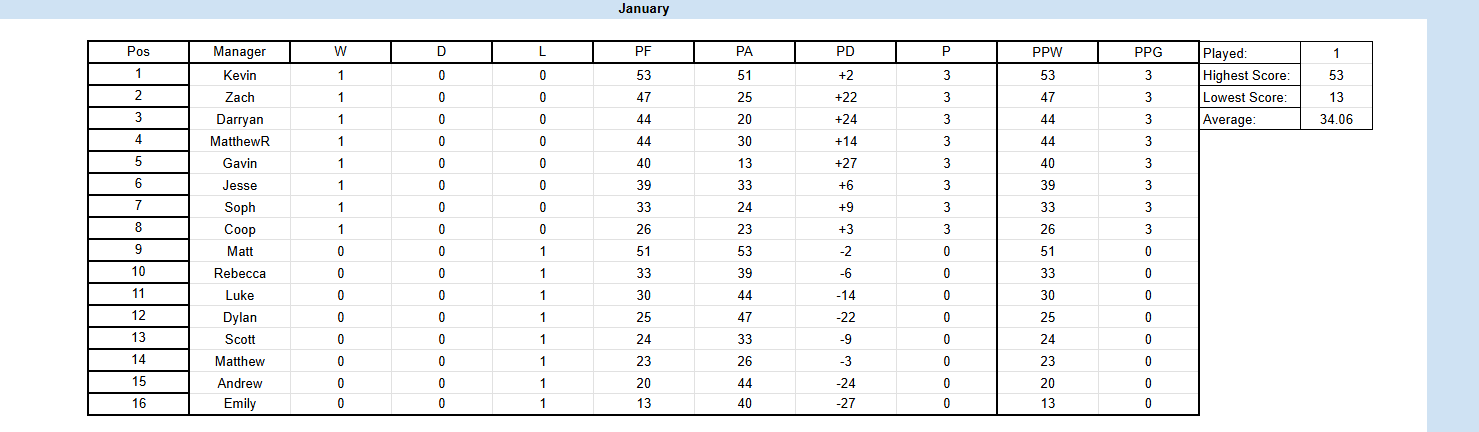Viewport: 1479px width, 432px height.
Task: Select the Lowest Score label cell
Action: click(x=1249, y=97)
